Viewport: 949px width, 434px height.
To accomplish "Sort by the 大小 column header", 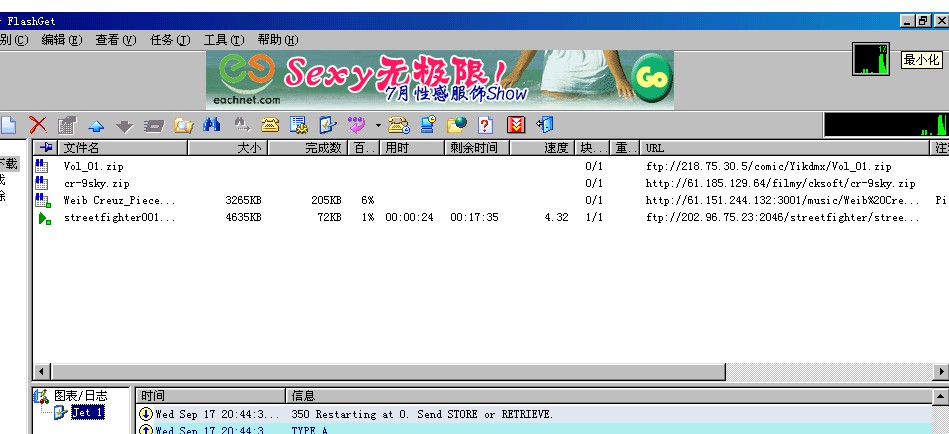I will (228, 148).
